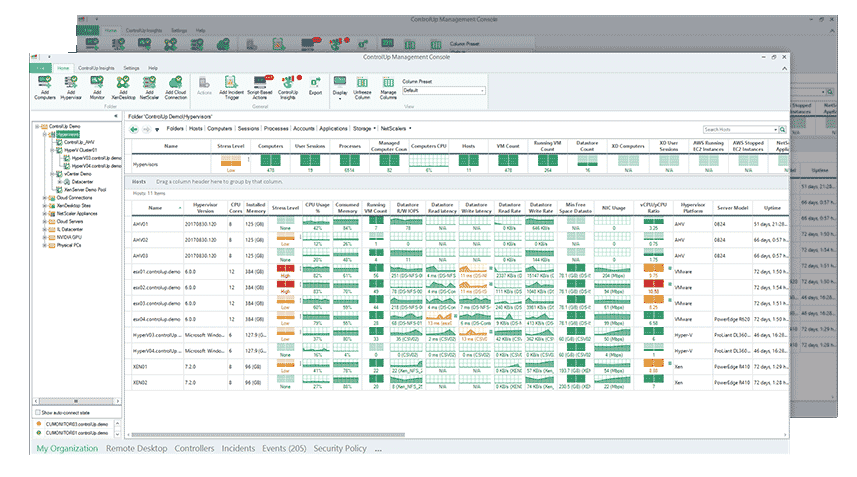Click the bottom tab overflow ellipsis
857x477 pixels.
point(378,449)
